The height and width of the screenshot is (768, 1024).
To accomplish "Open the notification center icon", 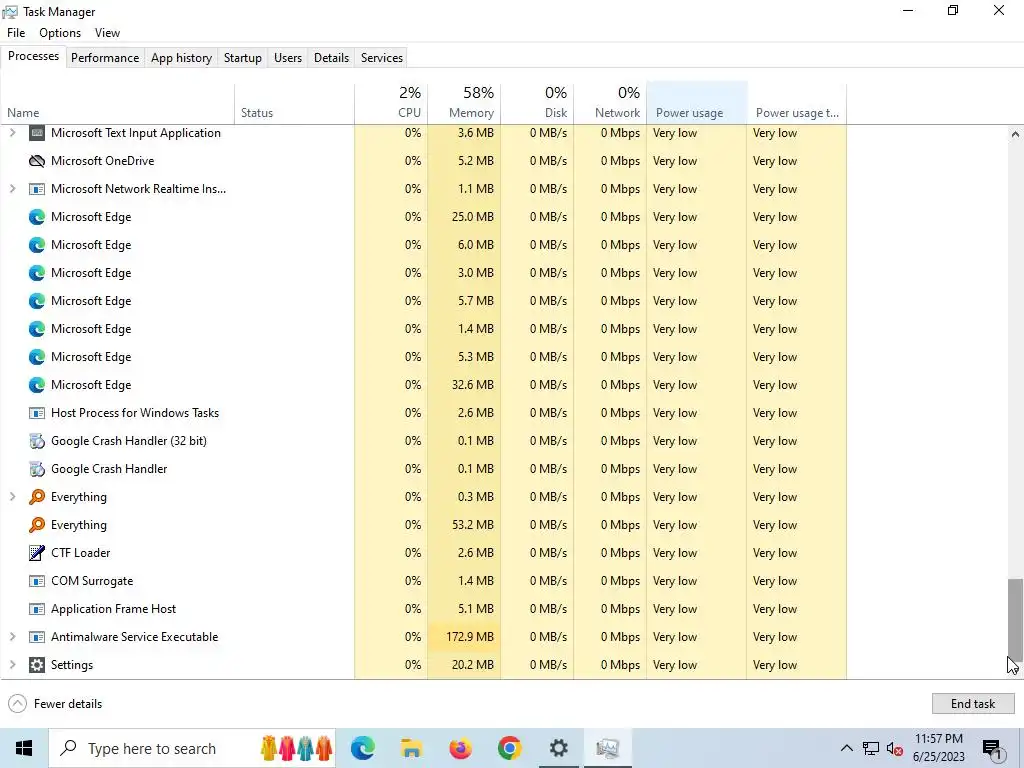I will [x=991, y=748].
